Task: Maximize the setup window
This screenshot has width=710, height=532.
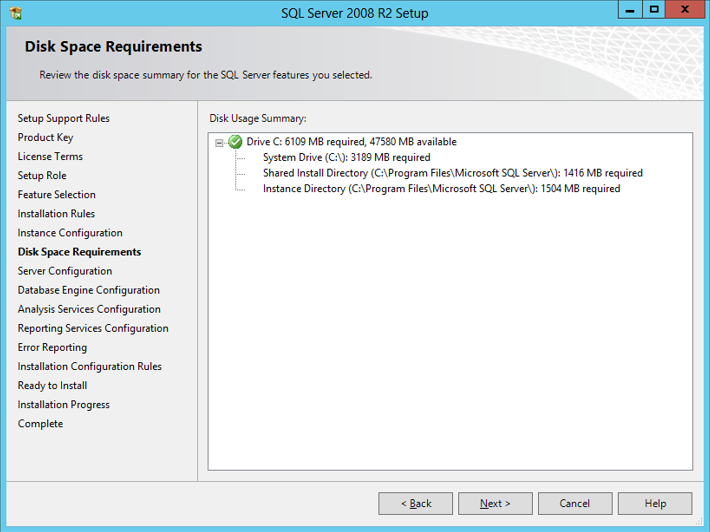Action: (x=654, y=9)
